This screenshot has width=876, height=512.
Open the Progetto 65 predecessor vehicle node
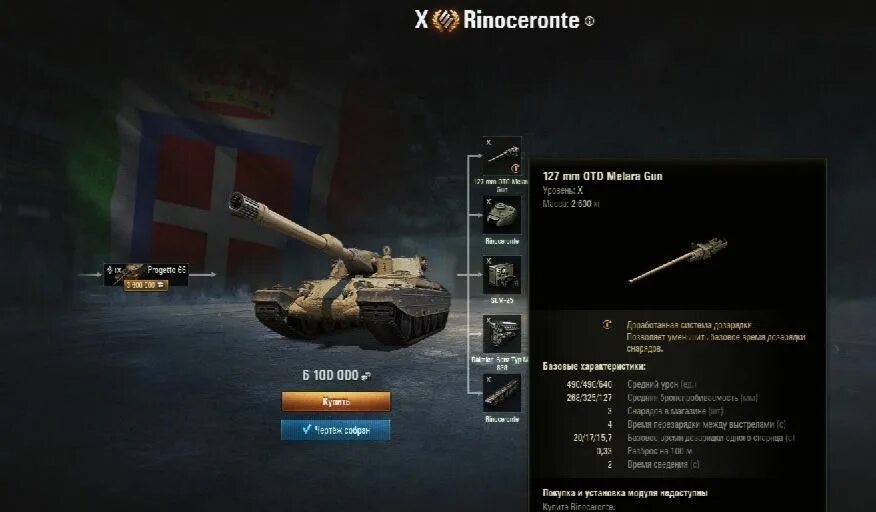146,275
